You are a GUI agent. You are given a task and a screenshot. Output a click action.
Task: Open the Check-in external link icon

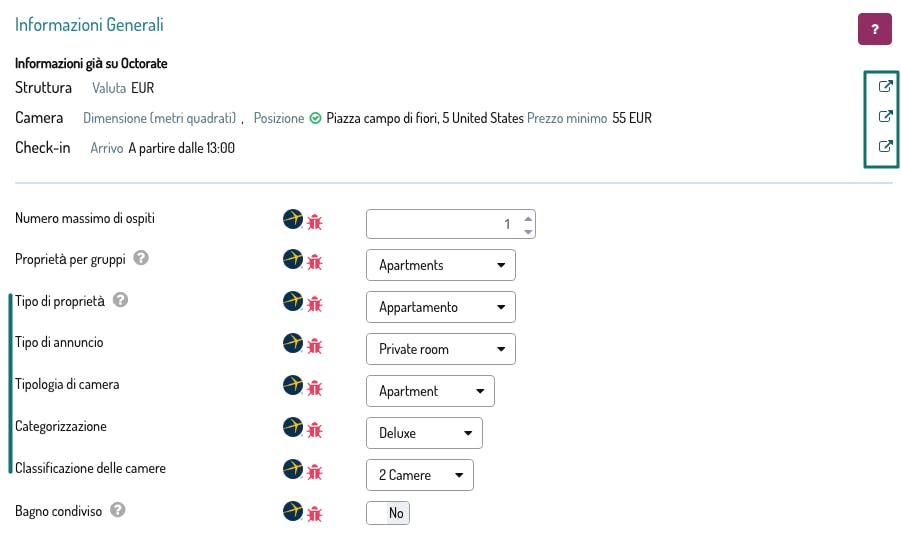click(884, 147)
